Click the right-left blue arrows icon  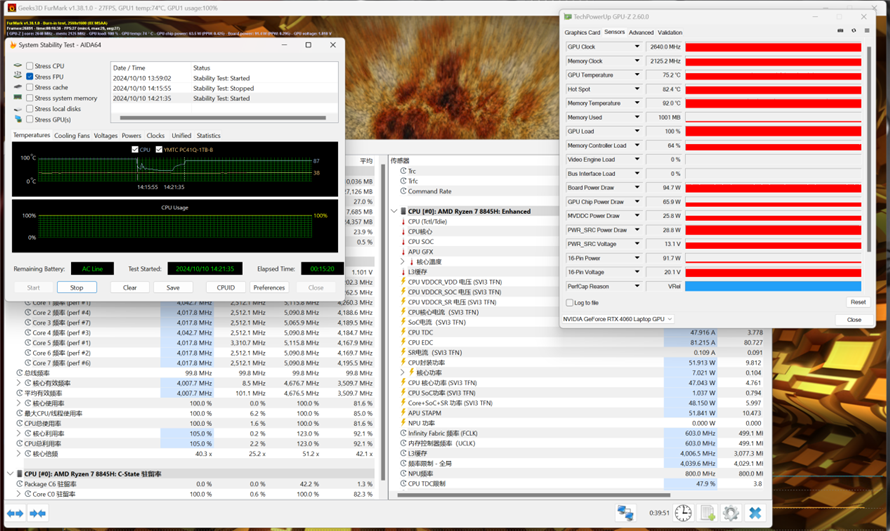[x=38, y=514]
